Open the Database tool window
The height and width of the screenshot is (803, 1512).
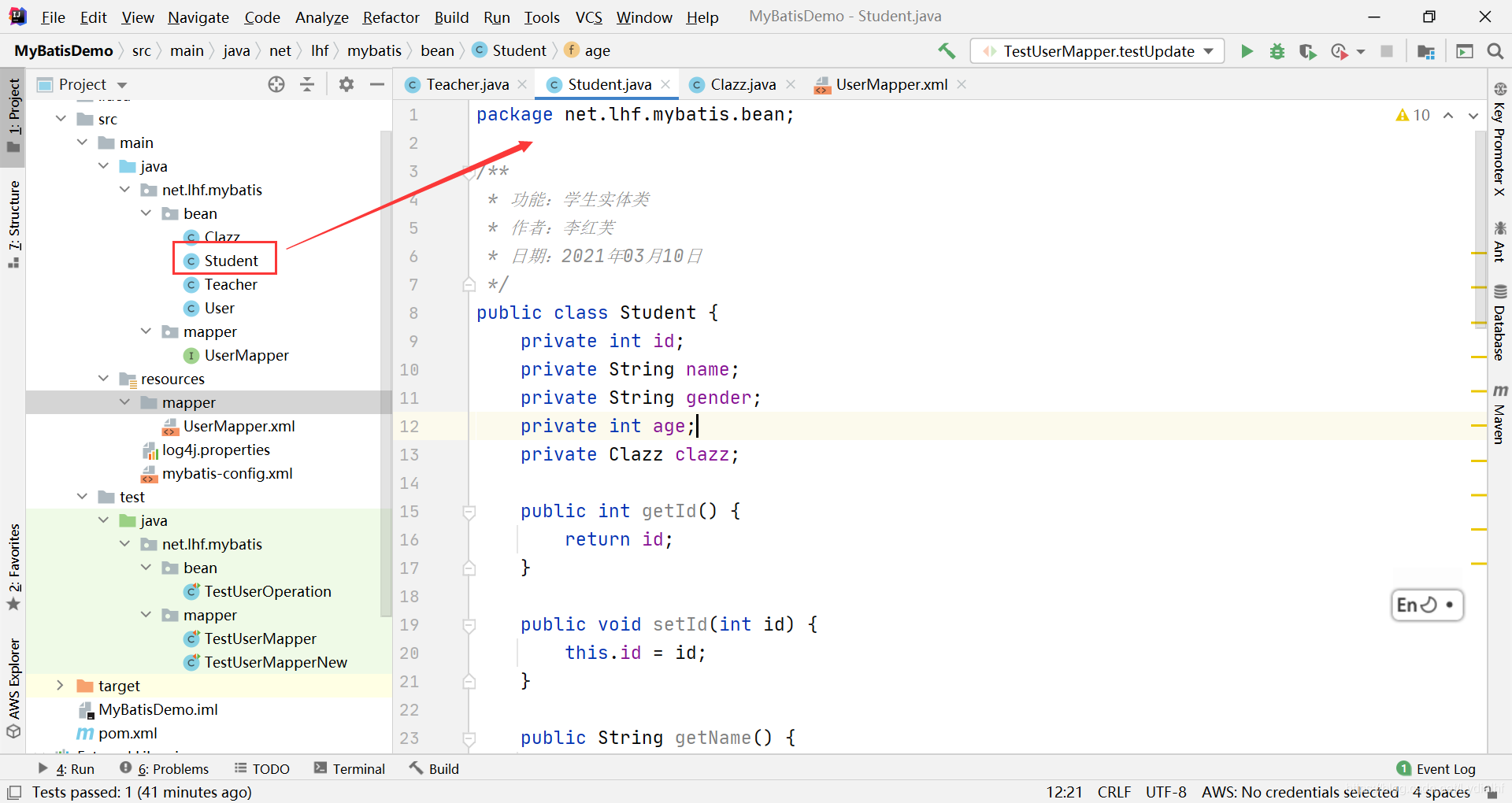(1499, 323)
